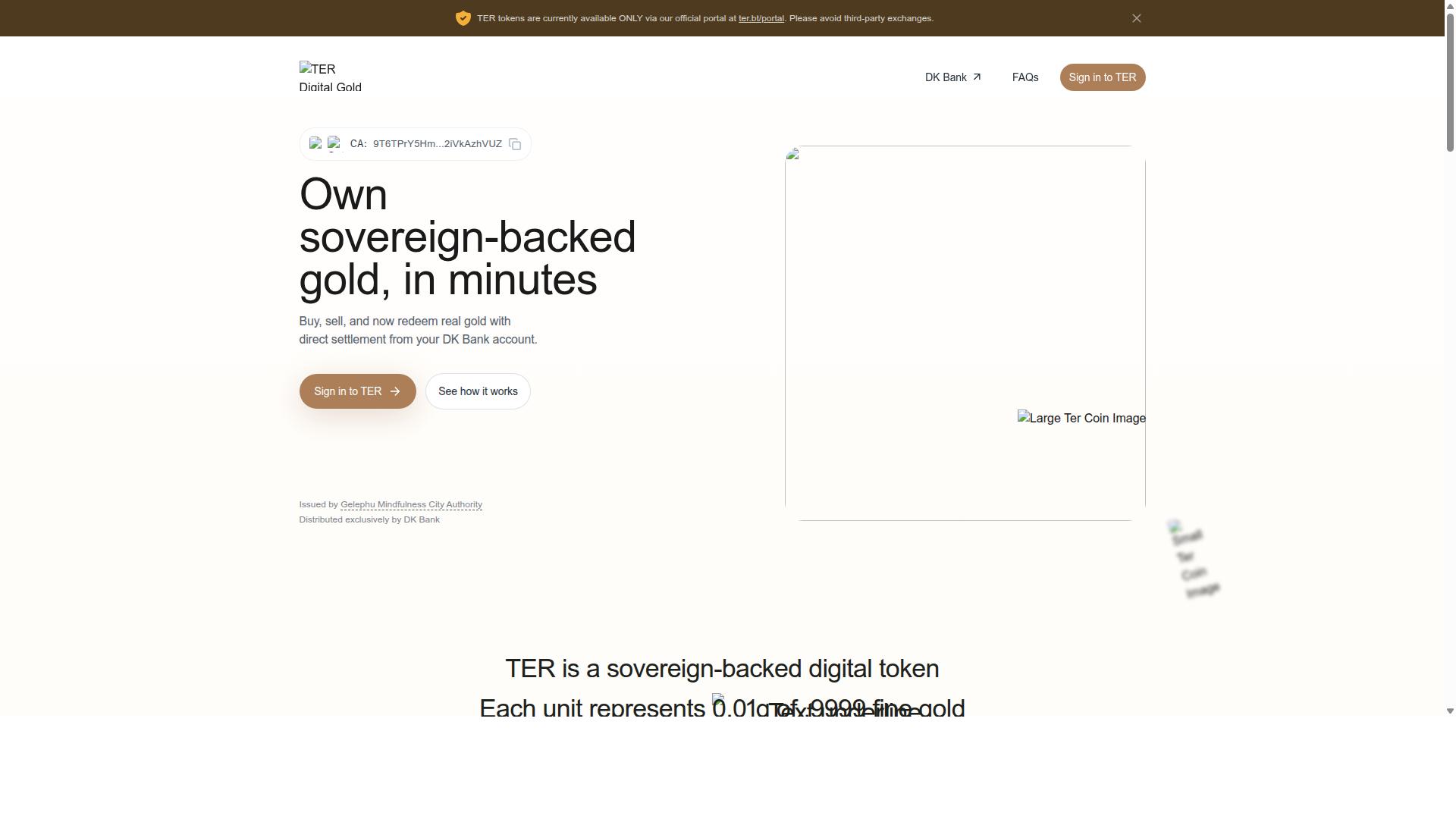Click the broken image at card top-left
1456x819 pixels.
pyautogui.click(x=793, y=154)
